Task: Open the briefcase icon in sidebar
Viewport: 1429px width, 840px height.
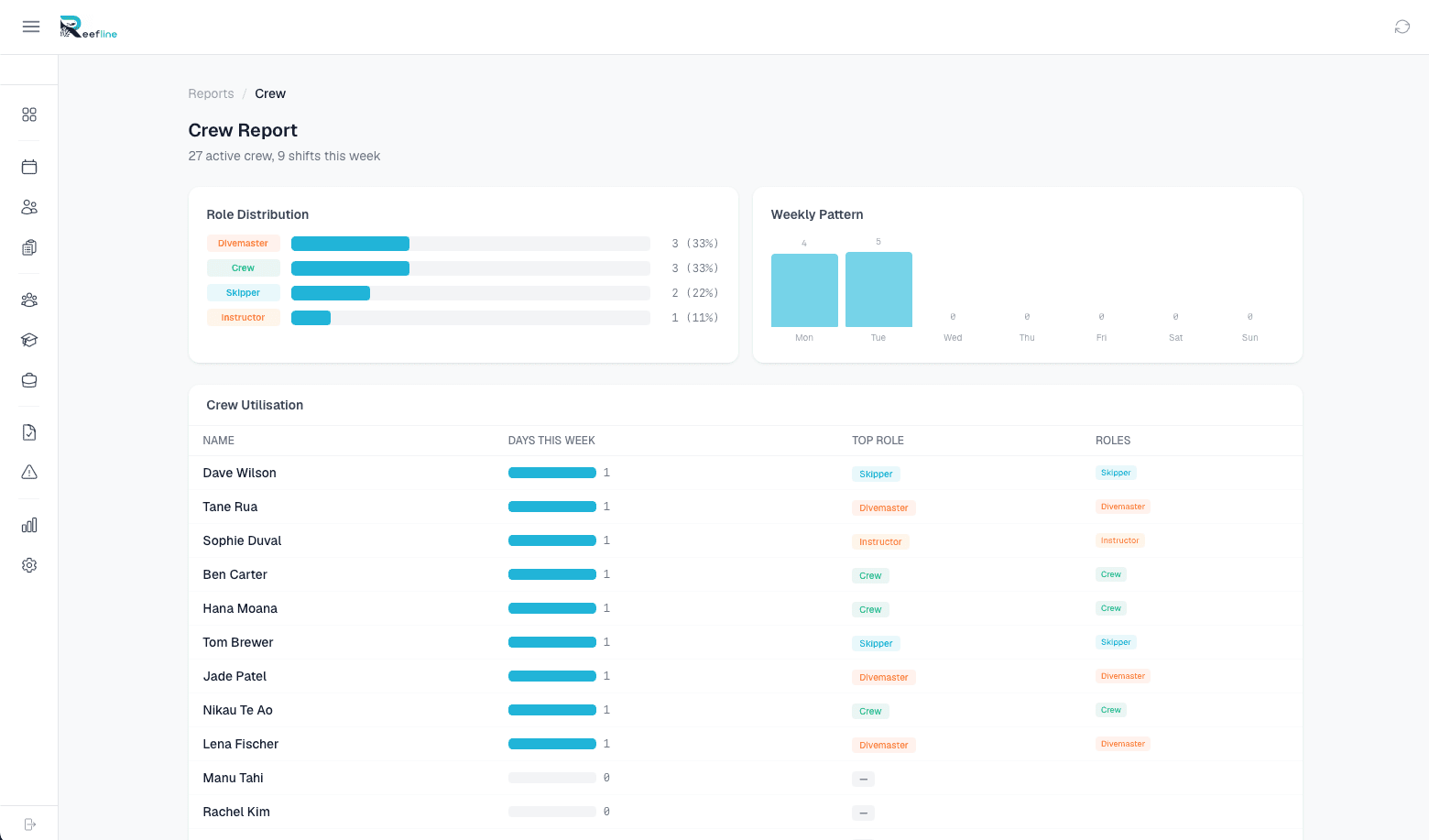Action: [x=29, y=380]
